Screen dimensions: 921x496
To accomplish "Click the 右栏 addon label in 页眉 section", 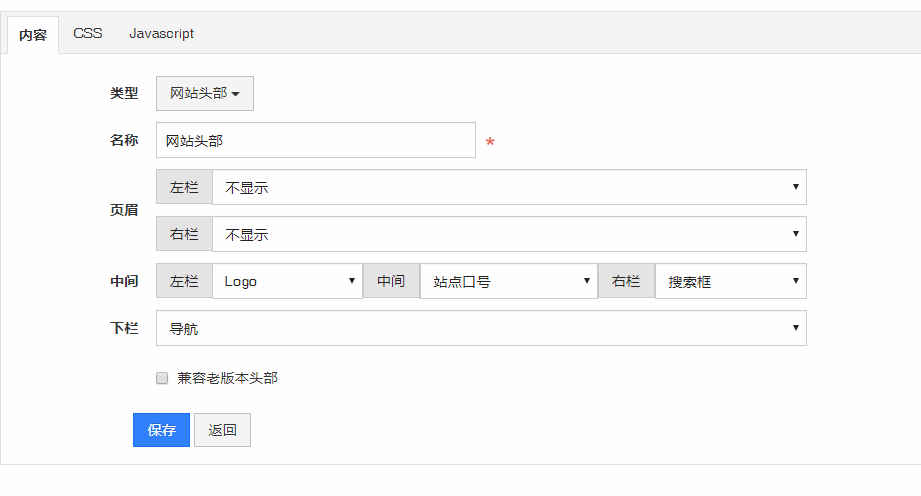I will (184, 234).
